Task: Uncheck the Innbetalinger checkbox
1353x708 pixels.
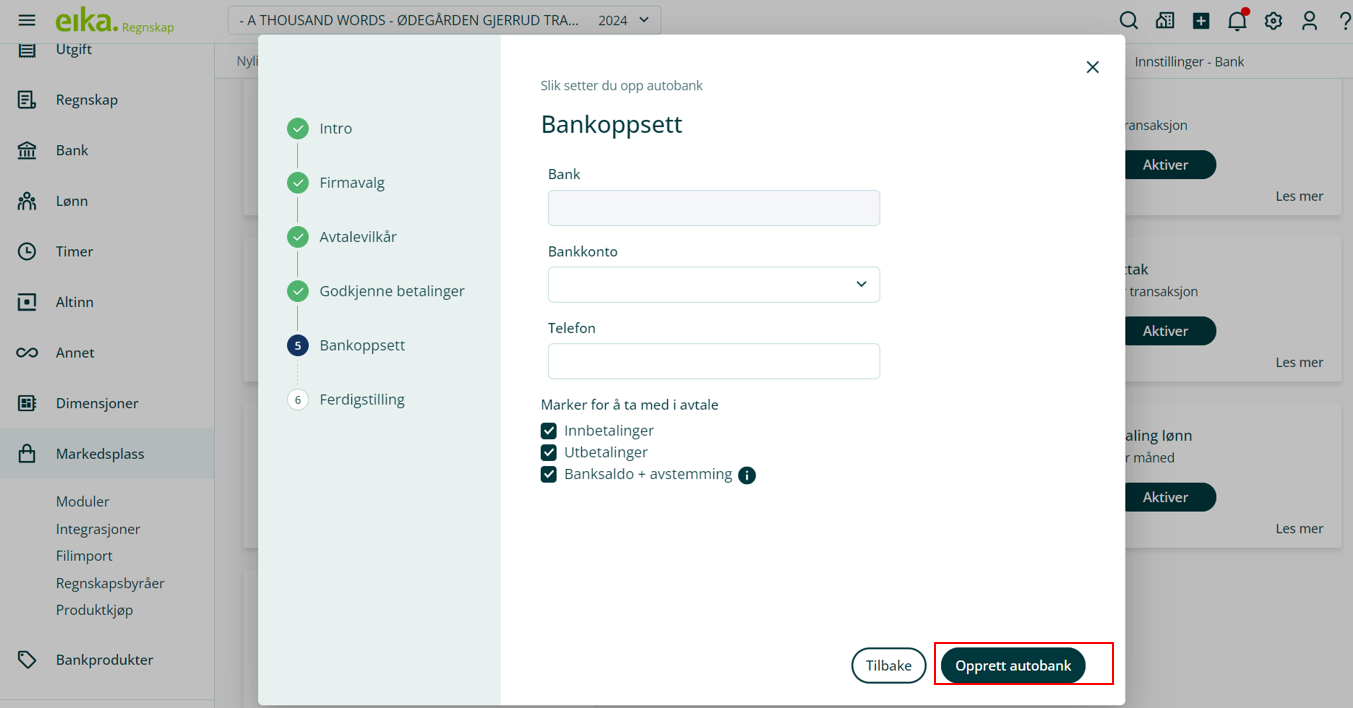Action: [x=549, y=431]
